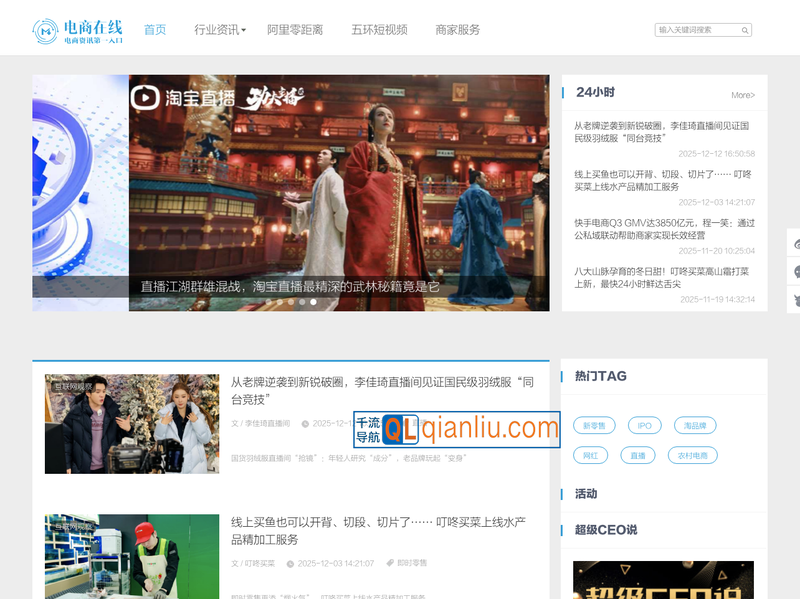Click the chat bubble icon on right edge
The image size is (800, 599).
pos(796,271)
